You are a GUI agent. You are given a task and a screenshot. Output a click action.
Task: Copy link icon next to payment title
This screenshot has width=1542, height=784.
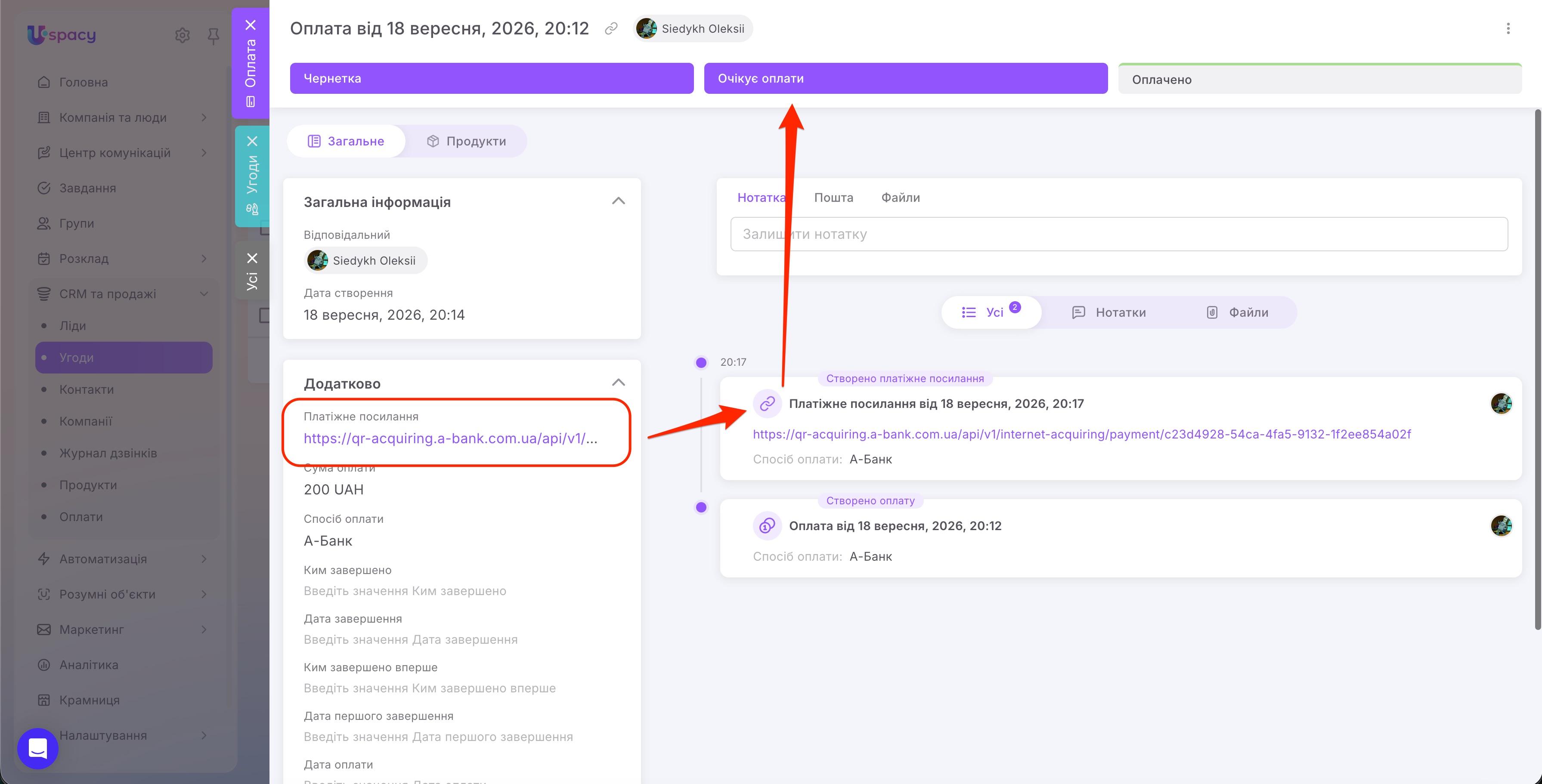(x=610, y=29)
